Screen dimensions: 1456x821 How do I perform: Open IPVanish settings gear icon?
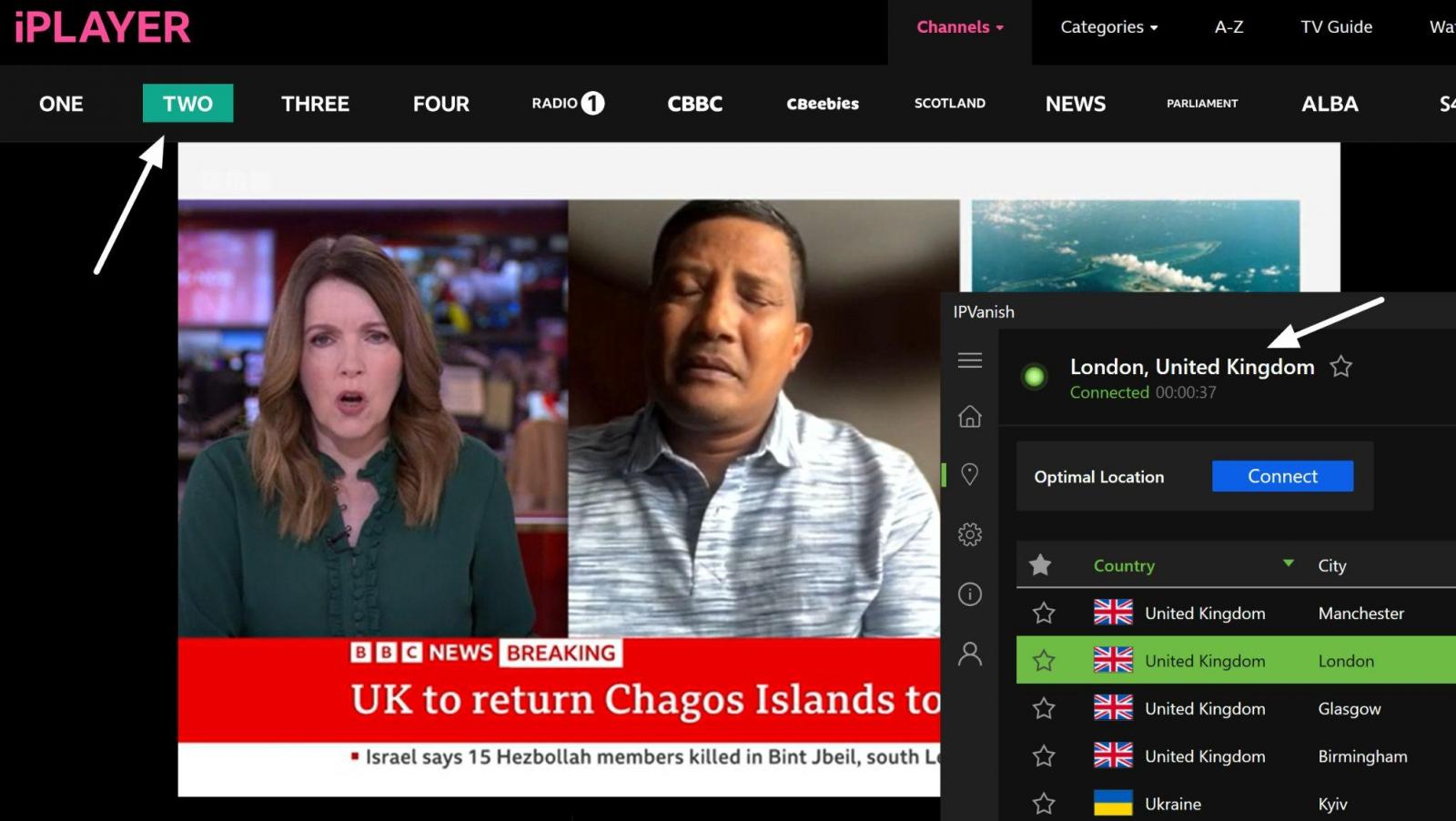point(970,534)
